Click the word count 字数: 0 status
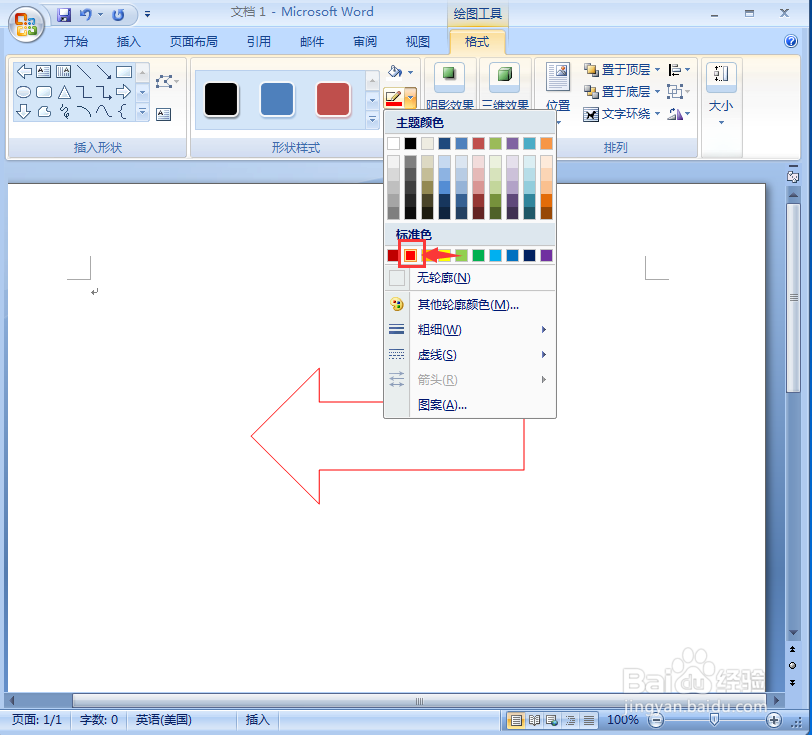The width and height of the screenshot is (812, 735). [x=99, y=719]
